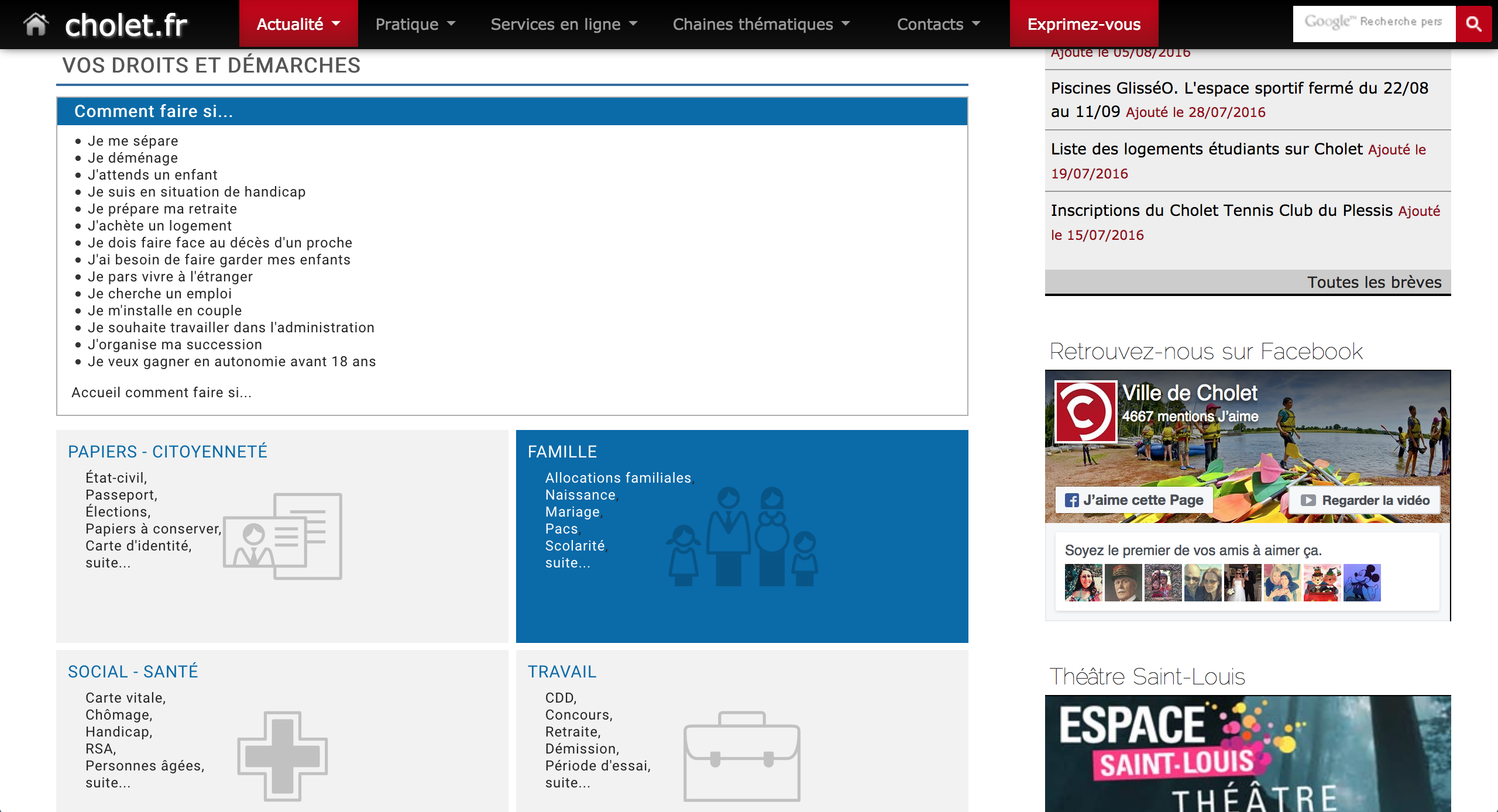
Task: Open the Pratique dropdown menu
Action: point(415,24)
